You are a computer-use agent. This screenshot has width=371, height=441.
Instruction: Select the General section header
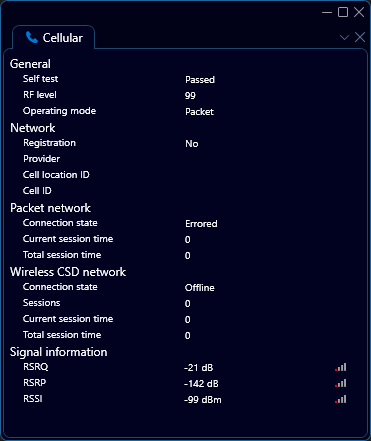click(30, 64)
